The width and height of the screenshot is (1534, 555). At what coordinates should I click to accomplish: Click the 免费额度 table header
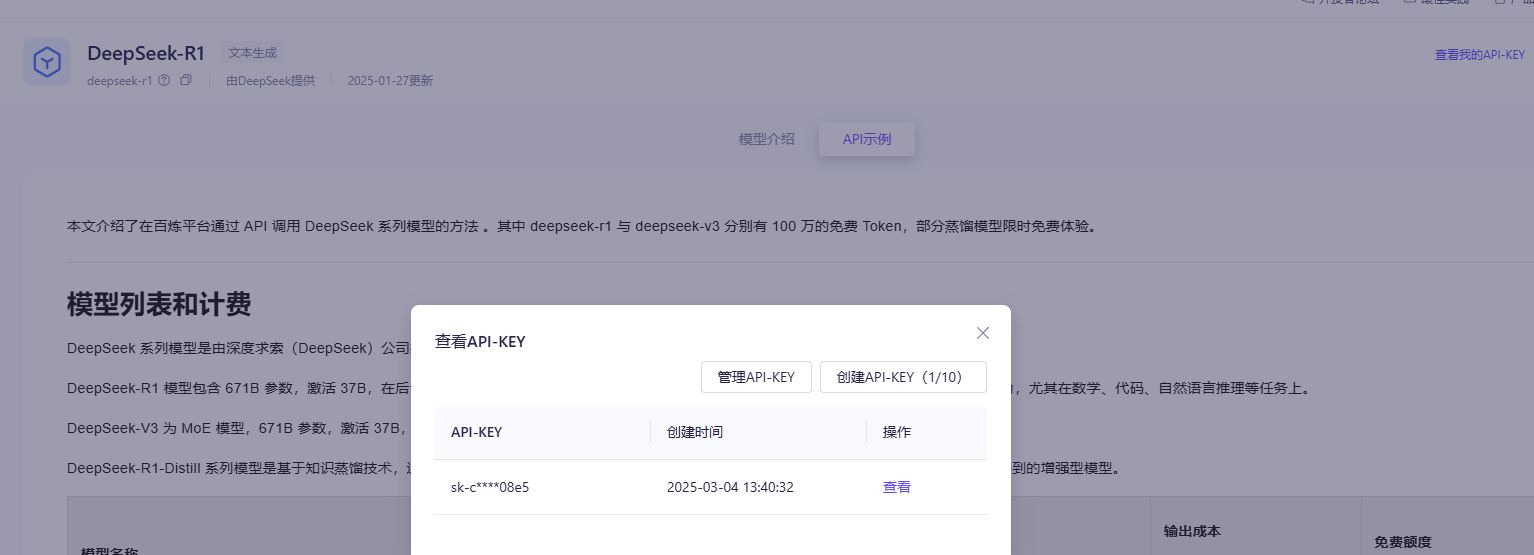(x=1403, y=541)
